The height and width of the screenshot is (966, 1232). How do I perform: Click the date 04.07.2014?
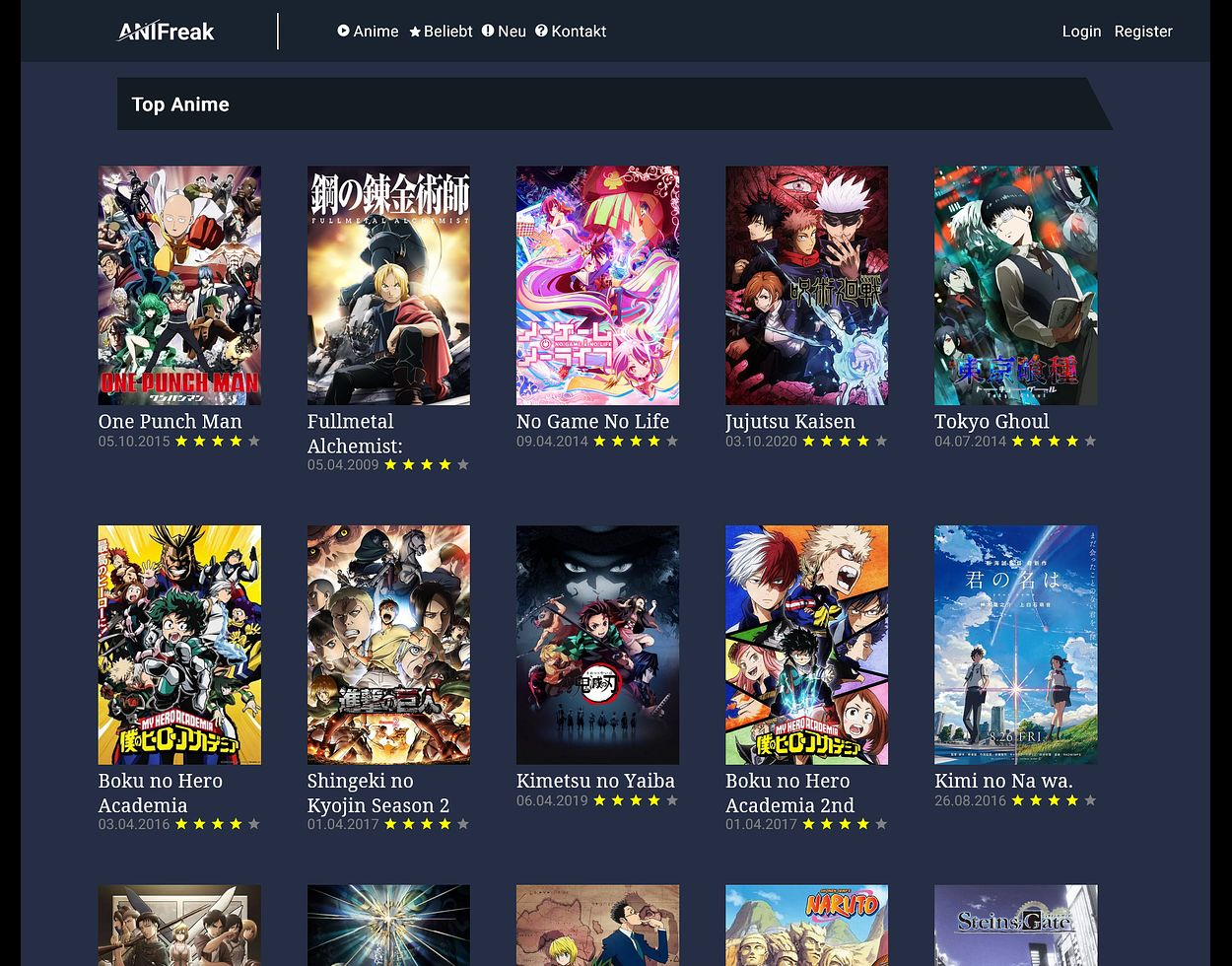[970, 442]
